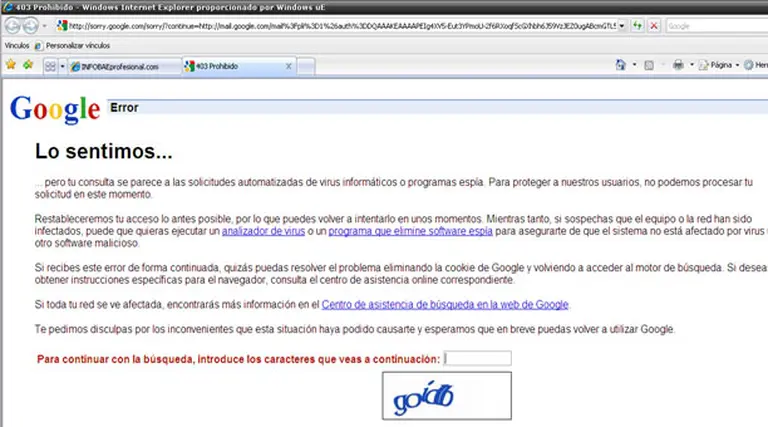Screen dimensions: 768x427
Task: Expand the Home button dropdown arrow
Action: (634, 65)
